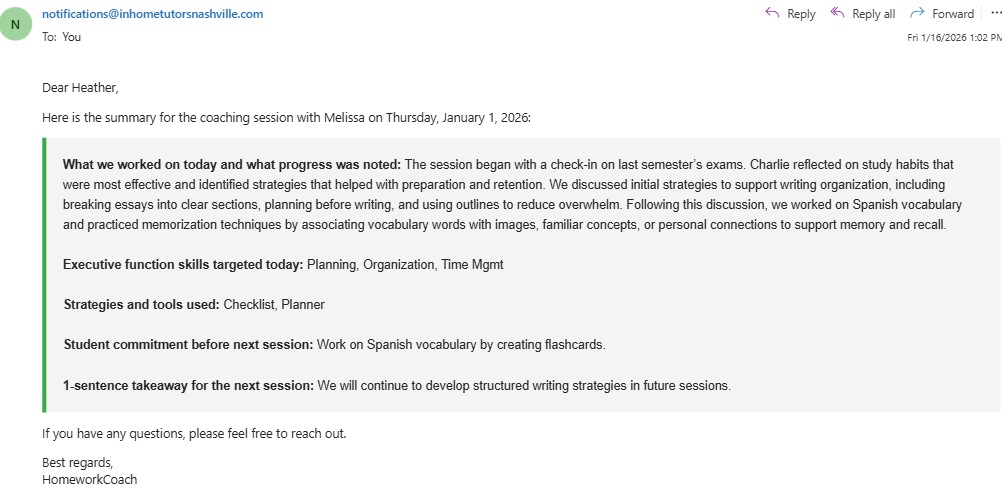The height and width of the screenshot is (493, 1002).
Task: Click the HomeworkCoach signature text
Action: [89, 480]
